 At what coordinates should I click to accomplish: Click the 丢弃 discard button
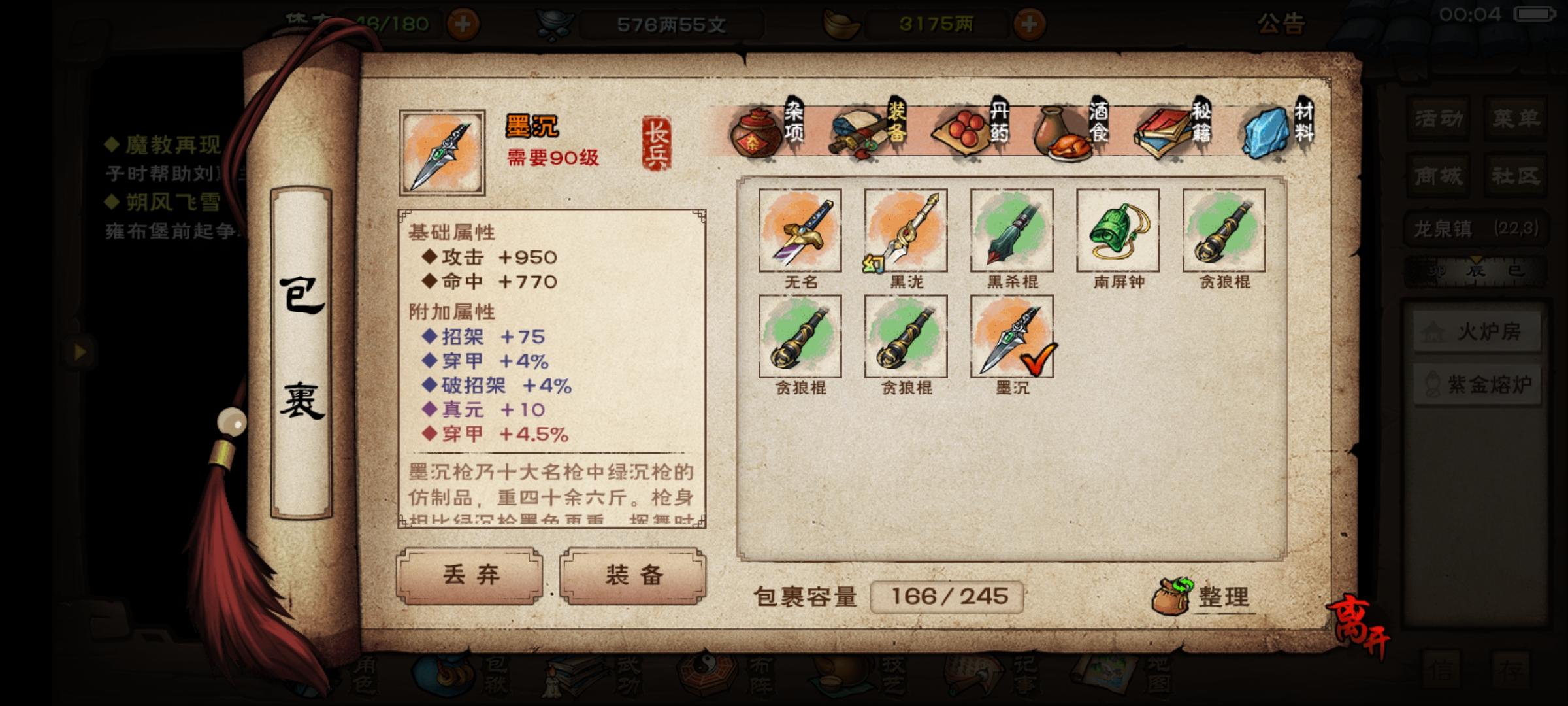470,575
